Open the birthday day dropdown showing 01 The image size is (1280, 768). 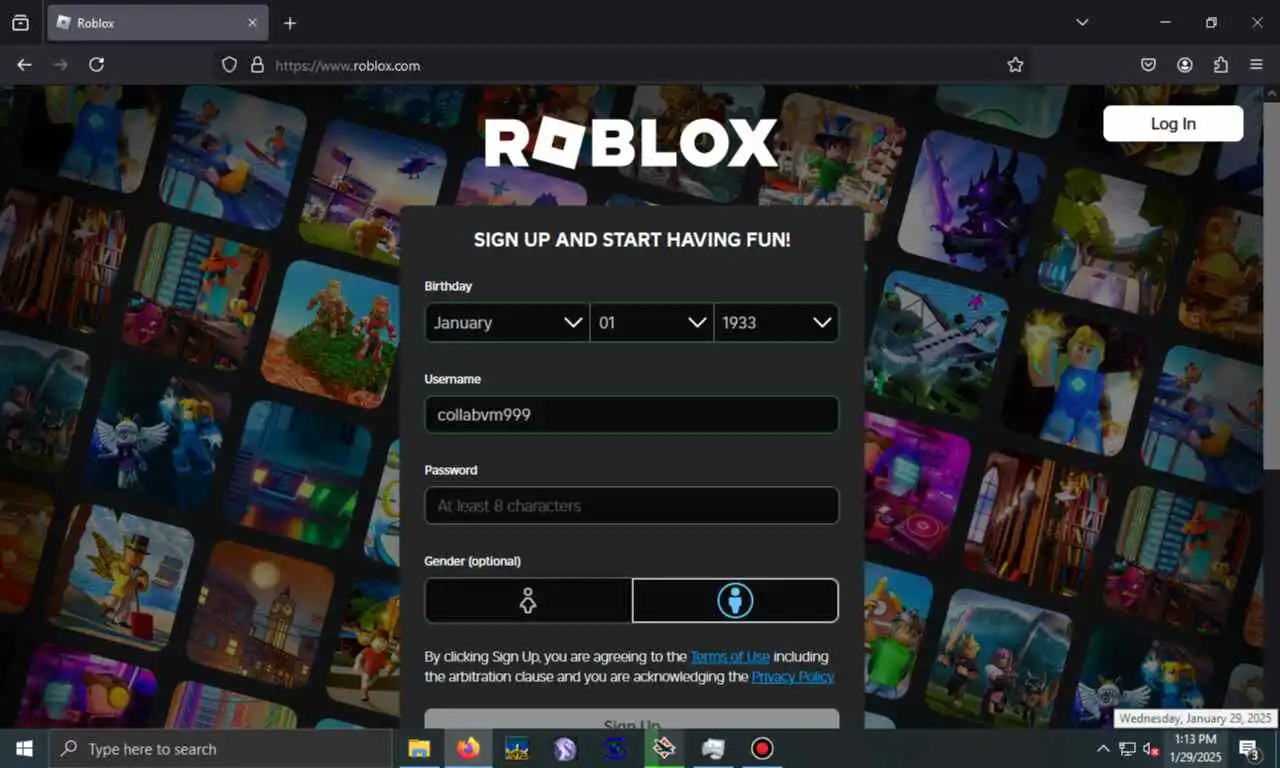[x=652, y=323]
